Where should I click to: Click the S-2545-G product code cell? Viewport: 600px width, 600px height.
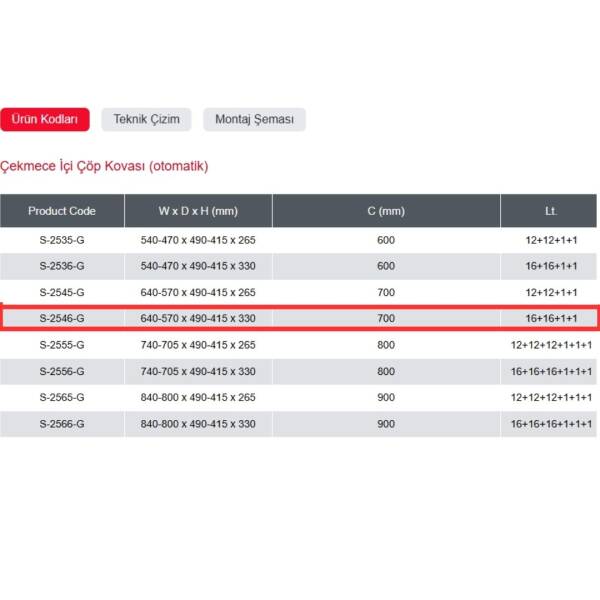coord(62,292)
